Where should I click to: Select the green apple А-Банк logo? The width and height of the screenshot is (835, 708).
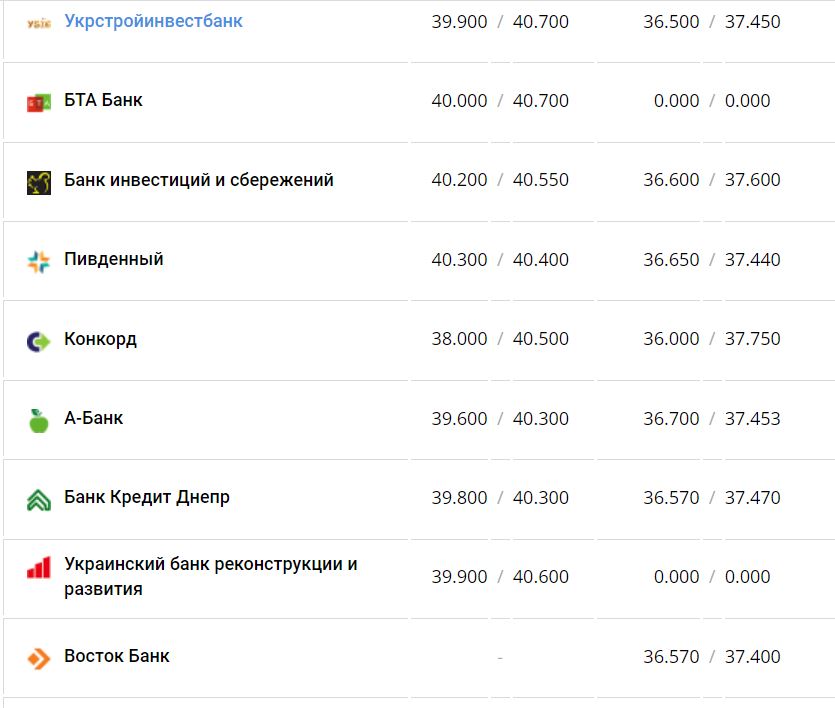pyautogui.click(x=38, y=418)
